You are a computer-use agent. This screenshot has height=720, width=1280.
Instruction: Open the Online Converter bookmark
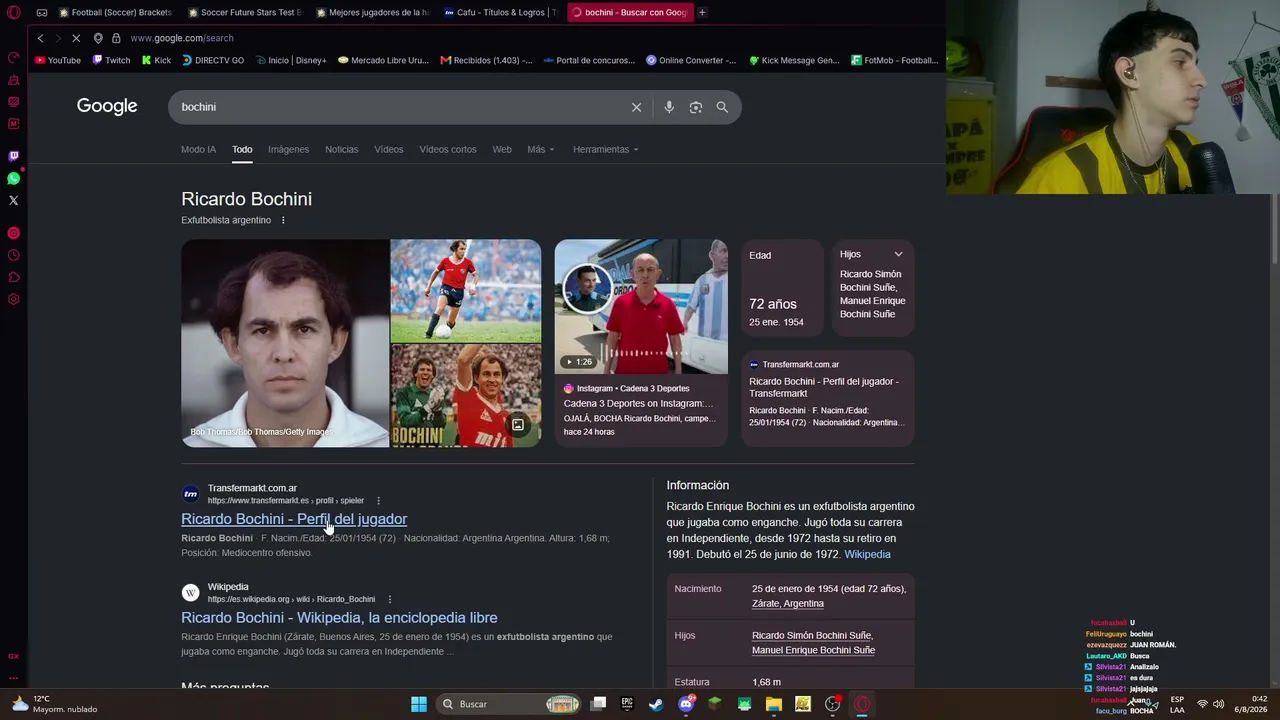(x=691, y=60)
